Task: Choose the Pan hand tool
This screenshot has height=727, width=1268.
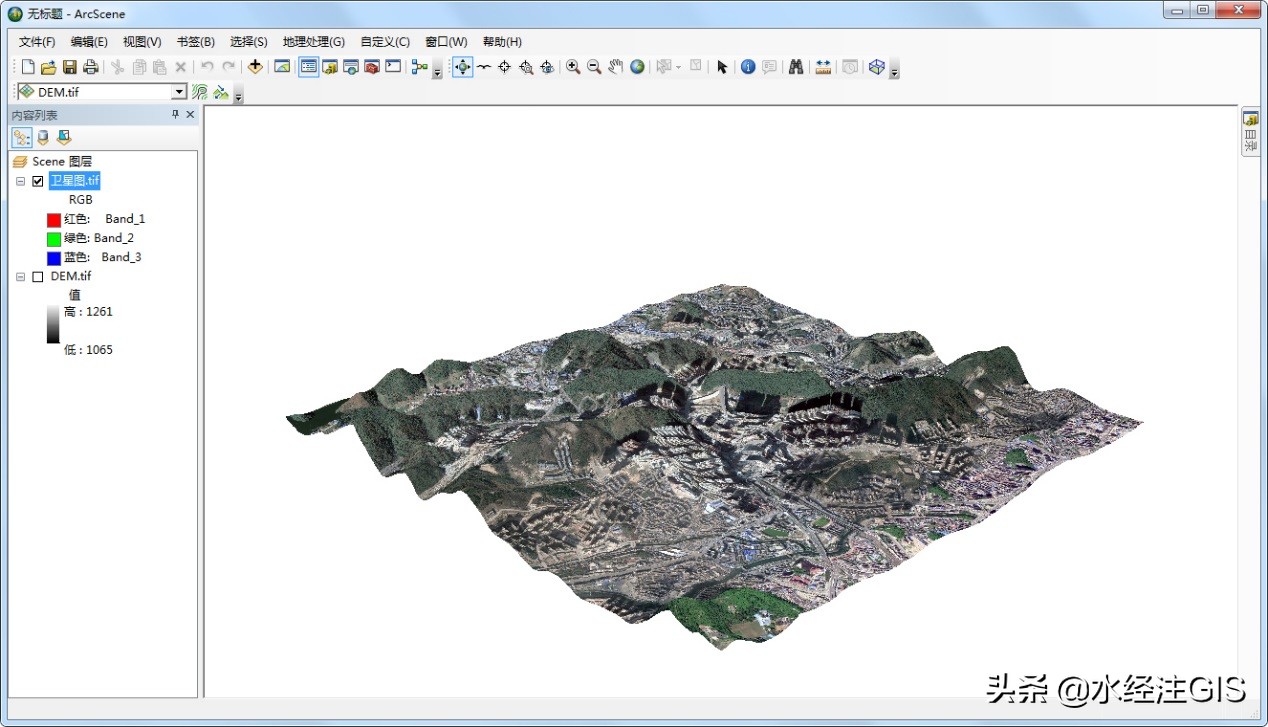Action: (x=615, y=67)
